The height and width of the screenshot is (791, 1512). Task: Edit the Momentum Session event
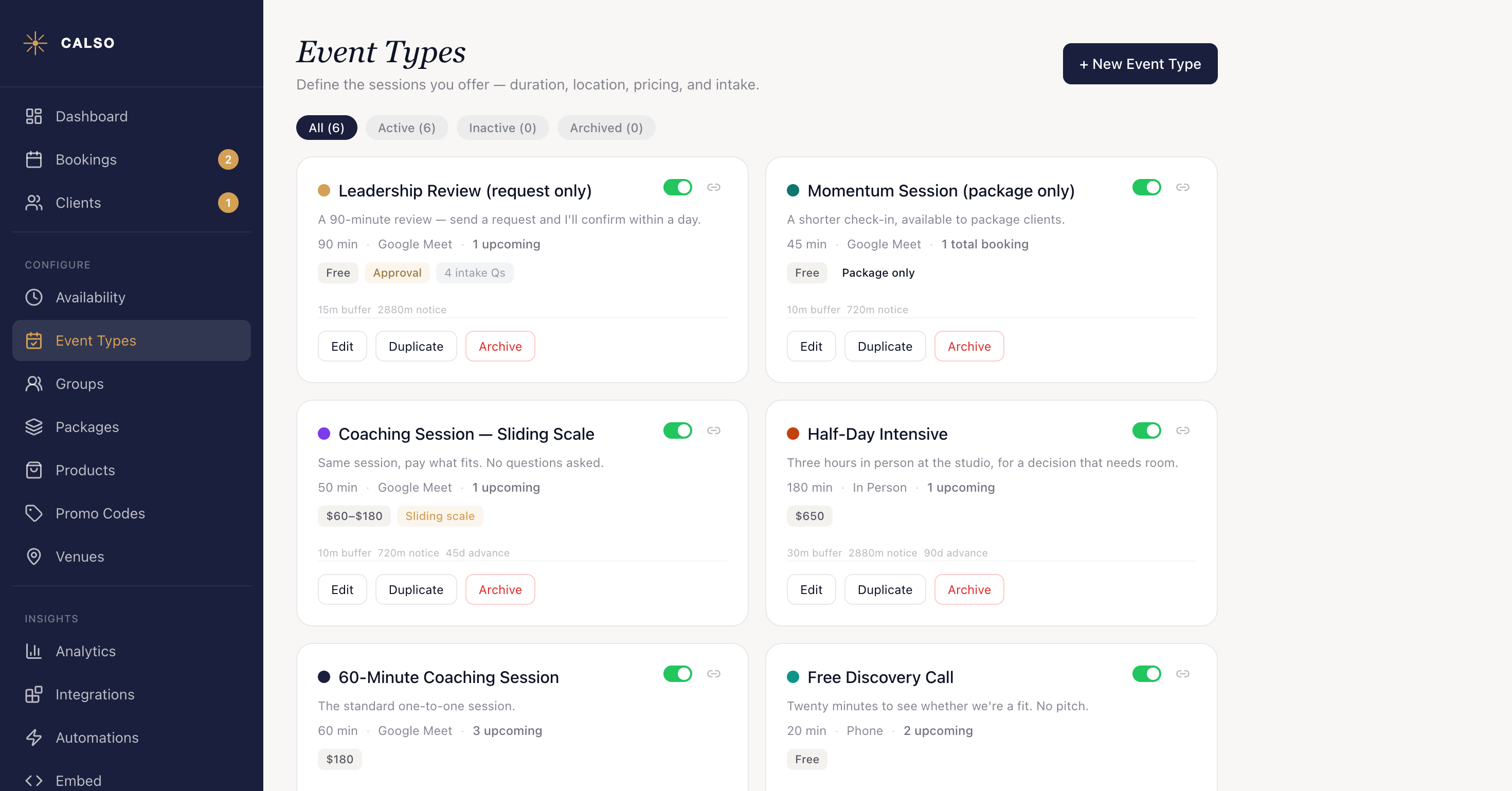[x=811, y=346]
